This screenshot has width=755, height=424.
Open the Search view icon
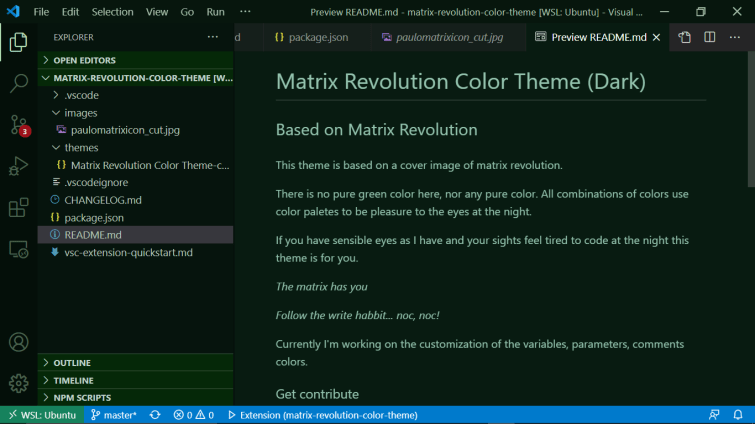click(x=18, y=83)
